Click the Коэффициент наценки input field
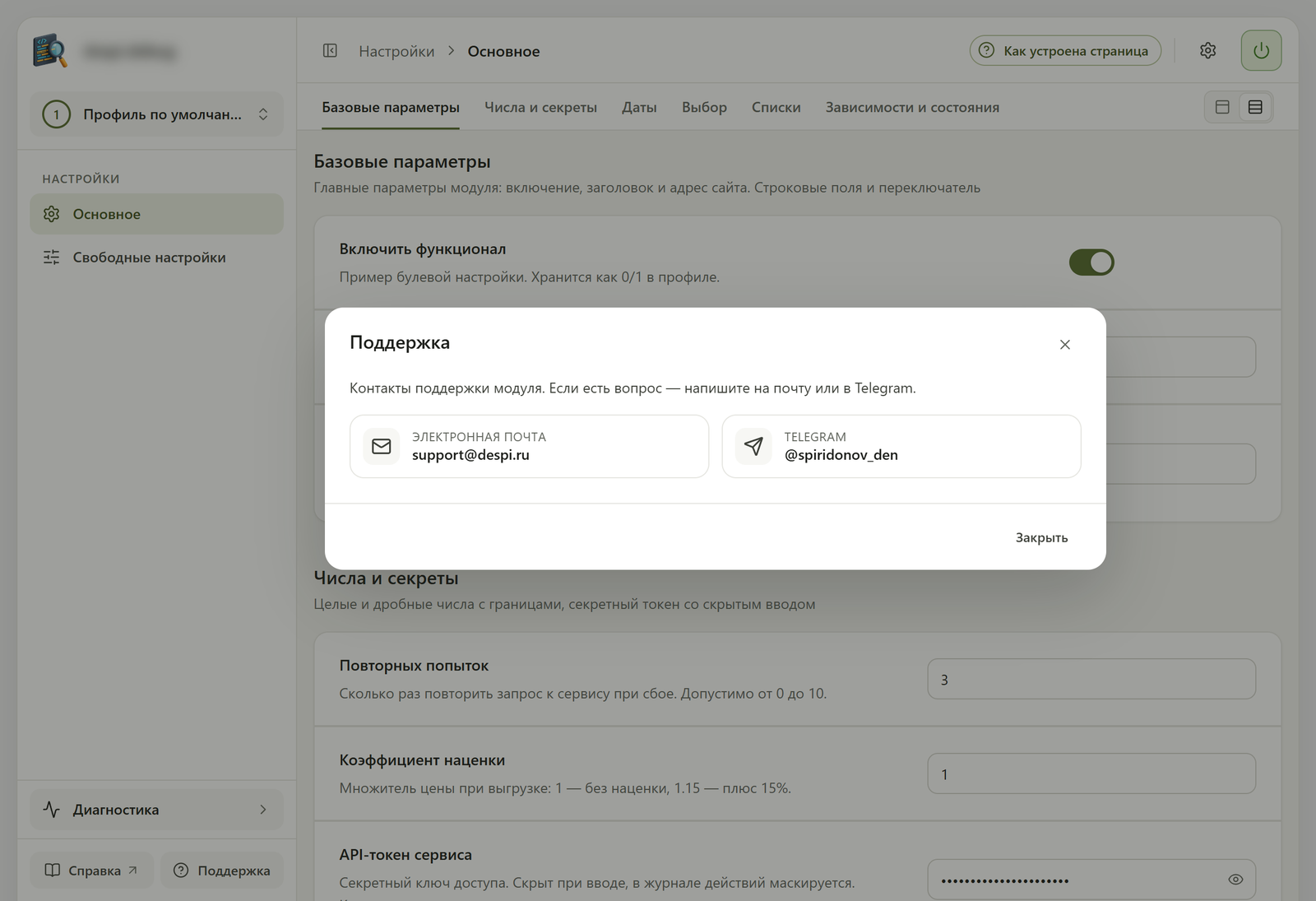Image resolution: width=1316 pixels, height=901 pixels. [1091, 774]
